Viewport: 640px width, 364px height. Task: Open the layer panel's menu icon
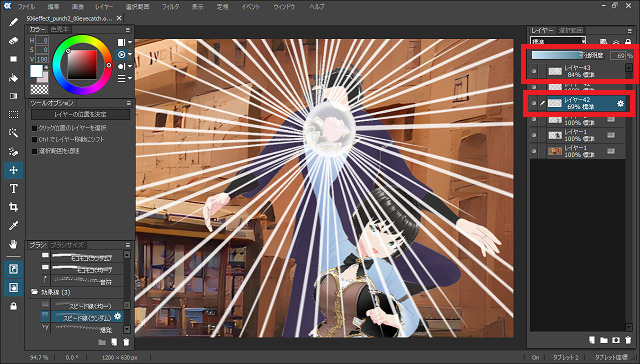[x=629, y=31]
